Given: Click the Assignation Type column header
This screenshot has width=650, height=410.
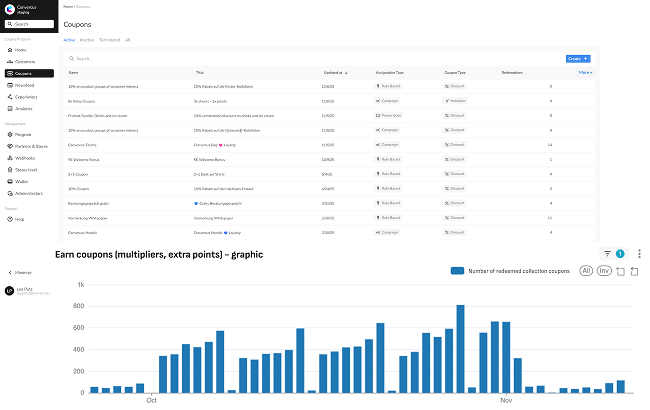Looking at the screenshot, I should [x=389, y=73].
